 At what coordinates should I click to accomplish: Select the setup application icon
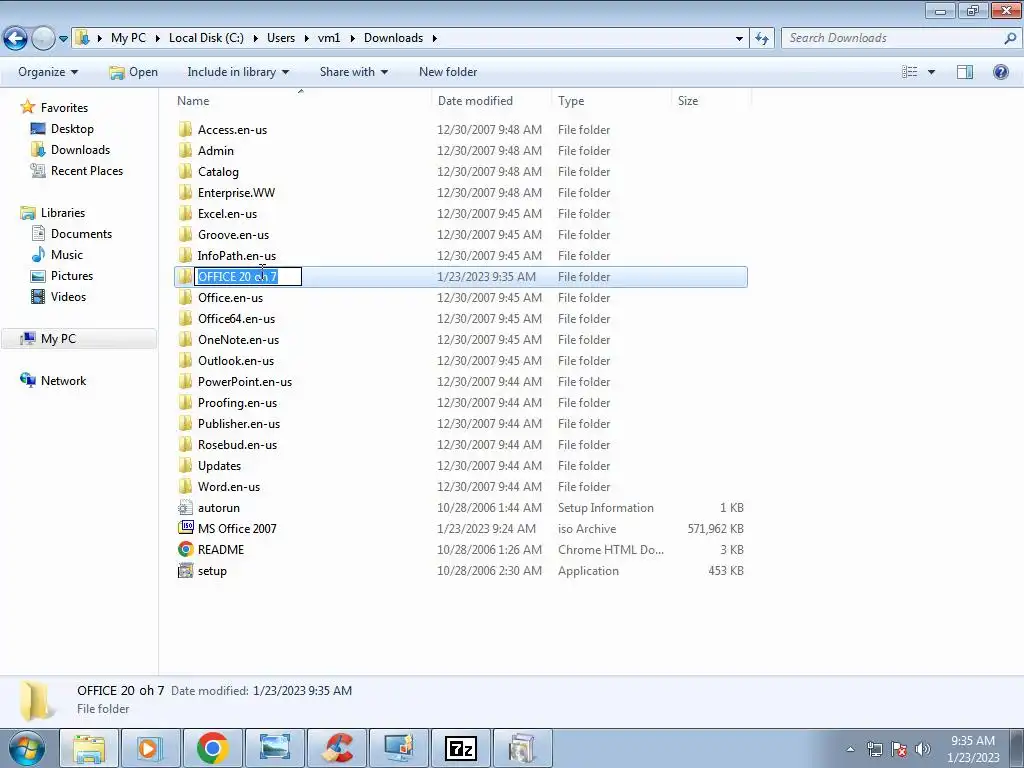click(185, 571)
